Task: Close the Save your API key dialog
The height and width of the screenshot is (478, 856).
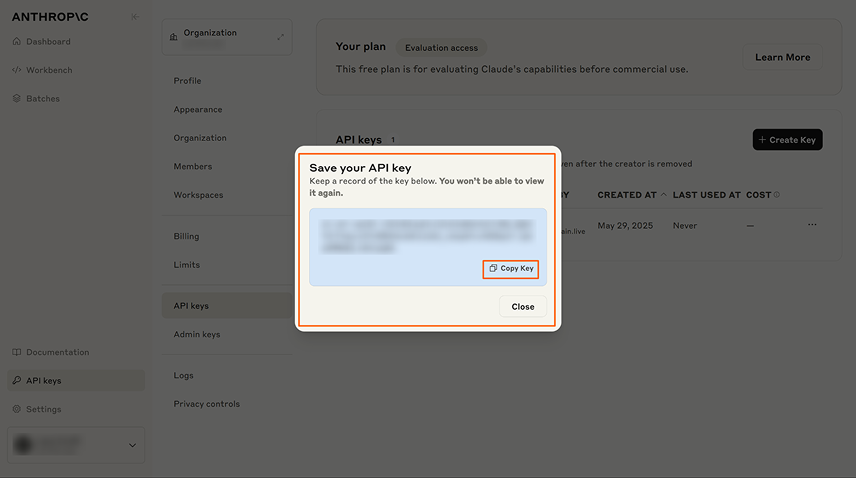Action: tap(522, 307)
